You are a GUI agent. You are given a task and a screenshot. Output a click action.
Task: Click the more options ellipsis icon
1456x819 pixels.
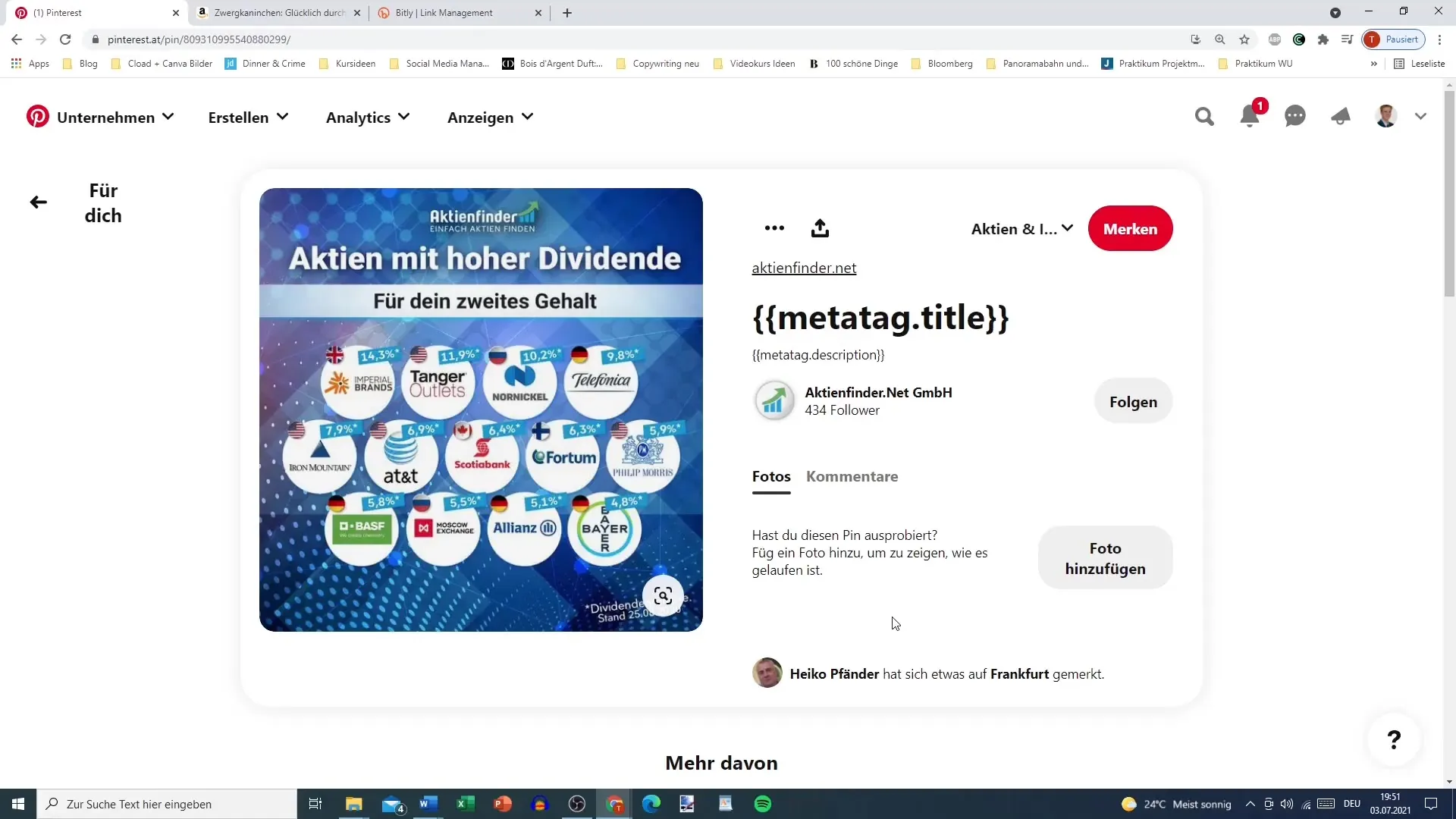coord(776,228)
